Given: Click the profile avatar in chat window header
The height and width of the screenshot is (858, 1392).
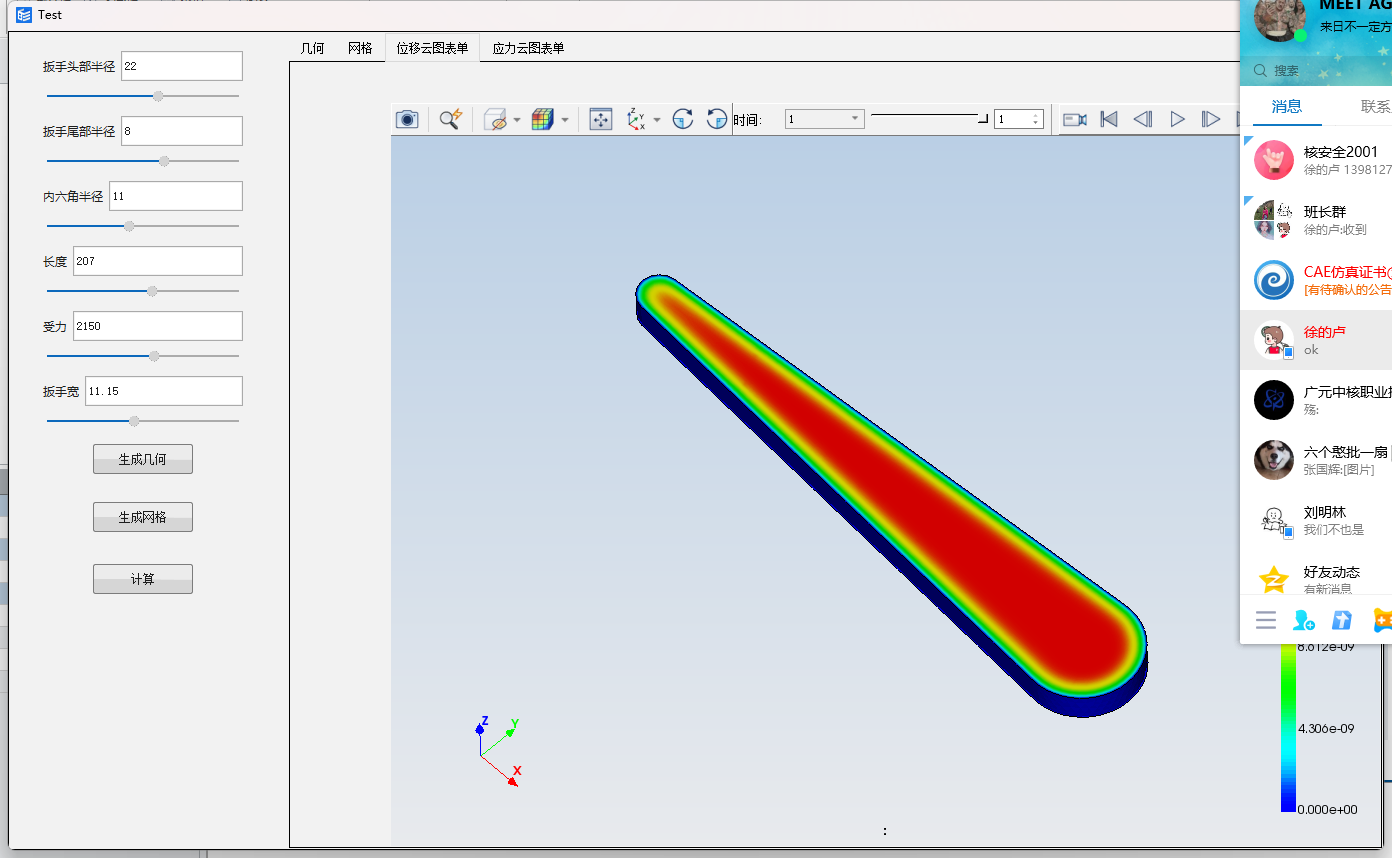Looking at the screenshot, I should tap(1279, 20).
